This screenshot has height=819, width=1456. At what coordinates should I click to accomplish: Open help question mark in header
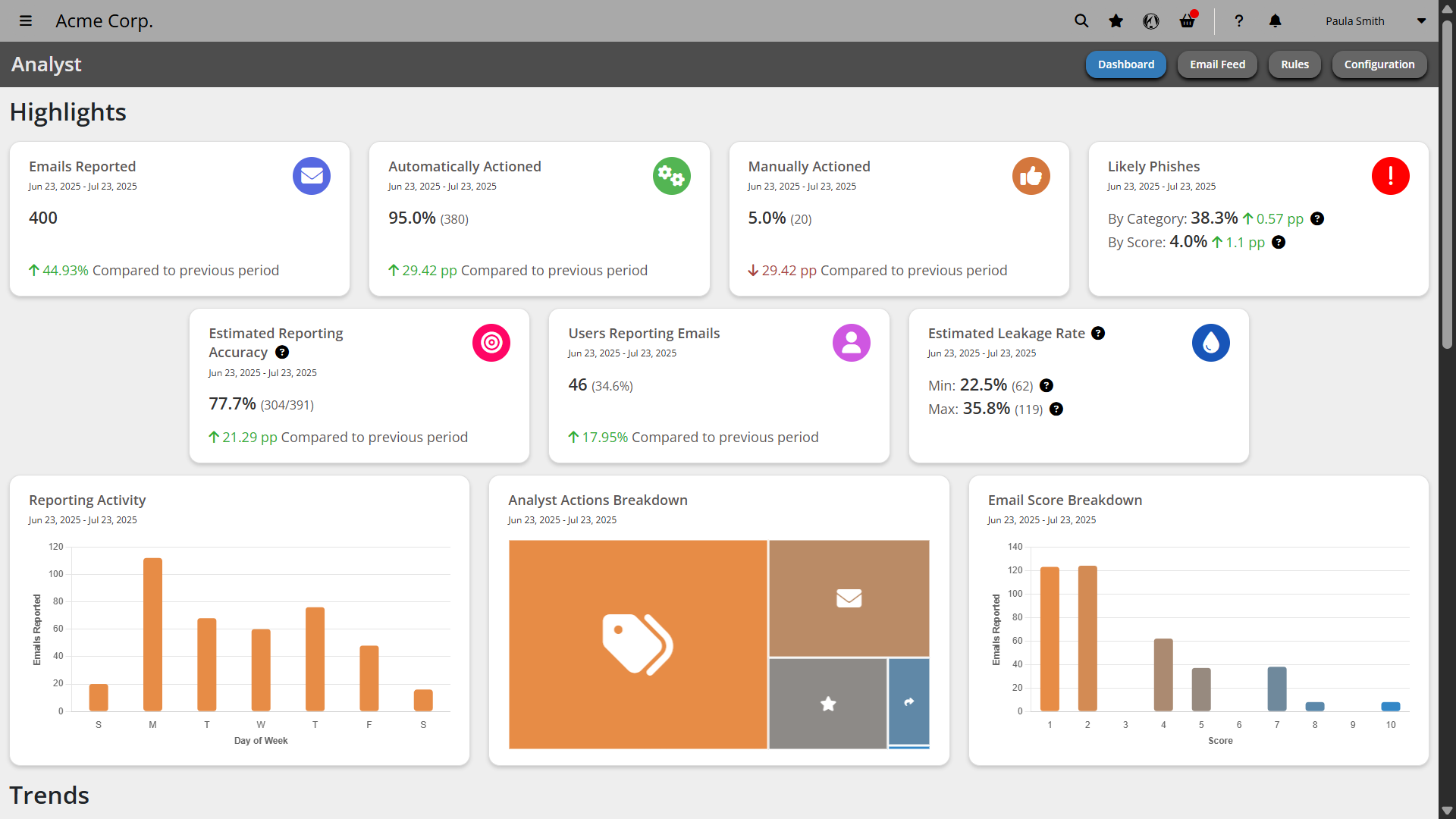1238,21
